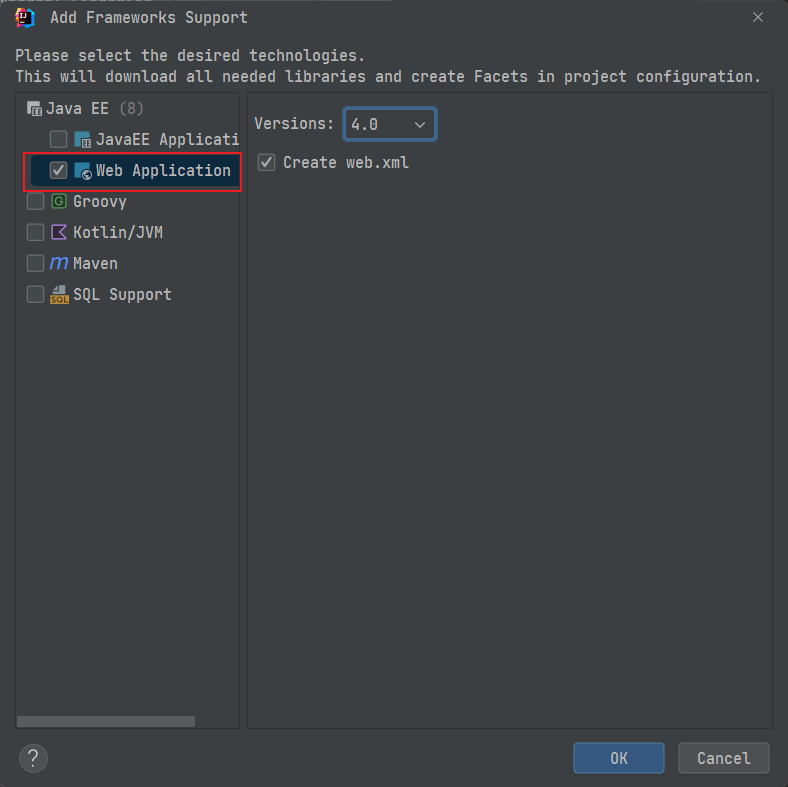Click the Kotlin/JVM icon

pyautogui.click(x=59, y=232)
